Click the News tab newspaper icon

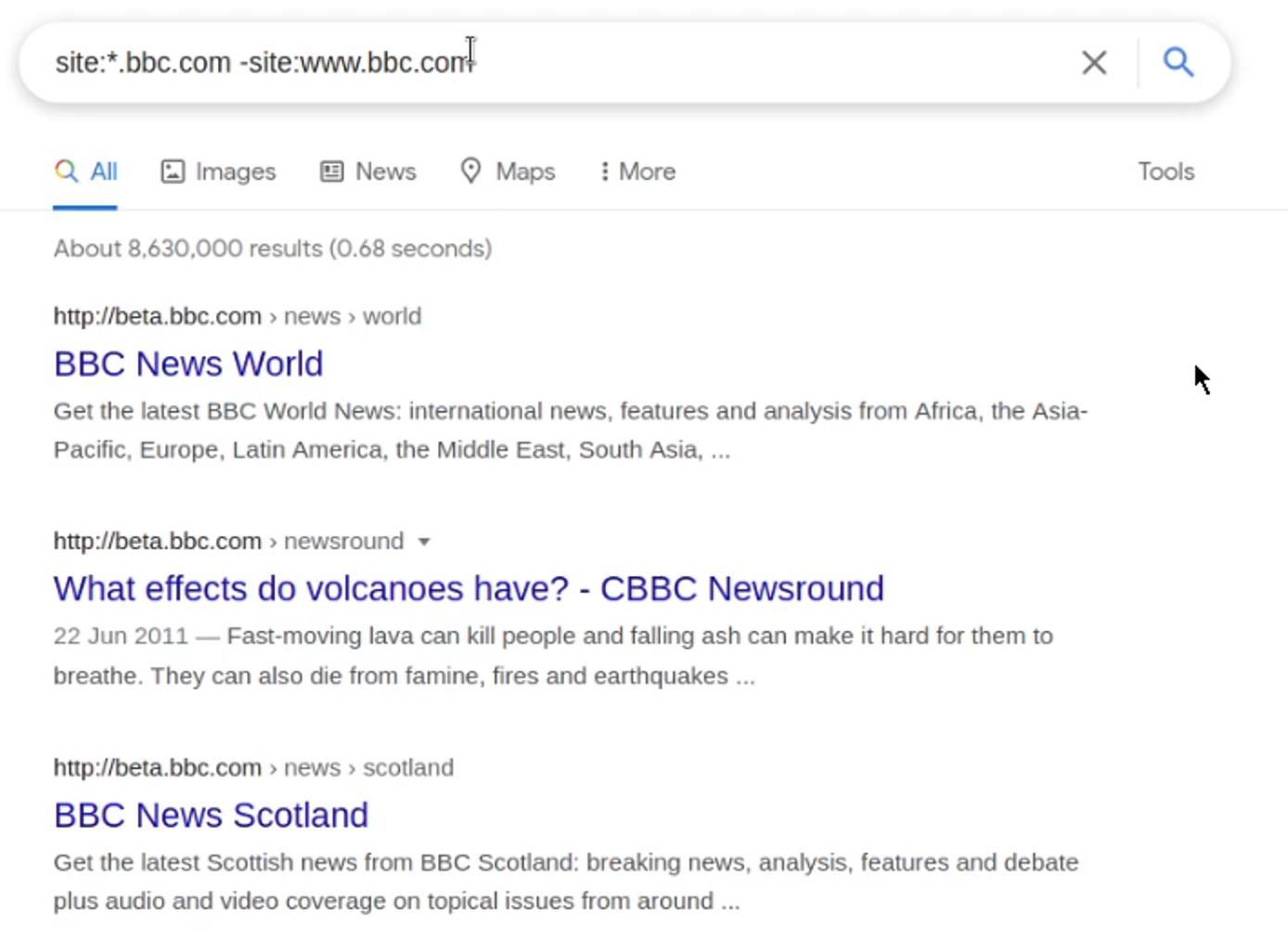tap(329, 171)
